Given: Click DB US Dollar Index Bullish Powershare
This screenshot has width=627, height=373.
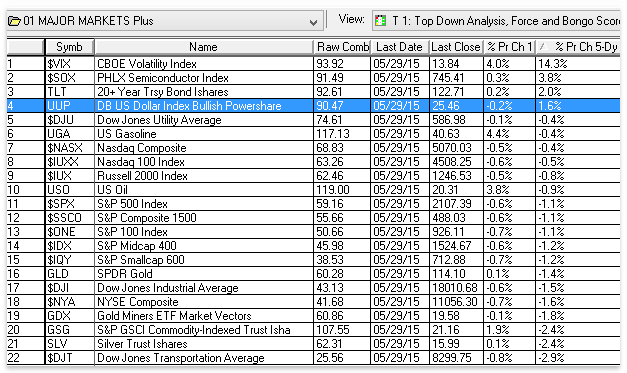Looking at the screenshot, I should (x=204, y=106).
